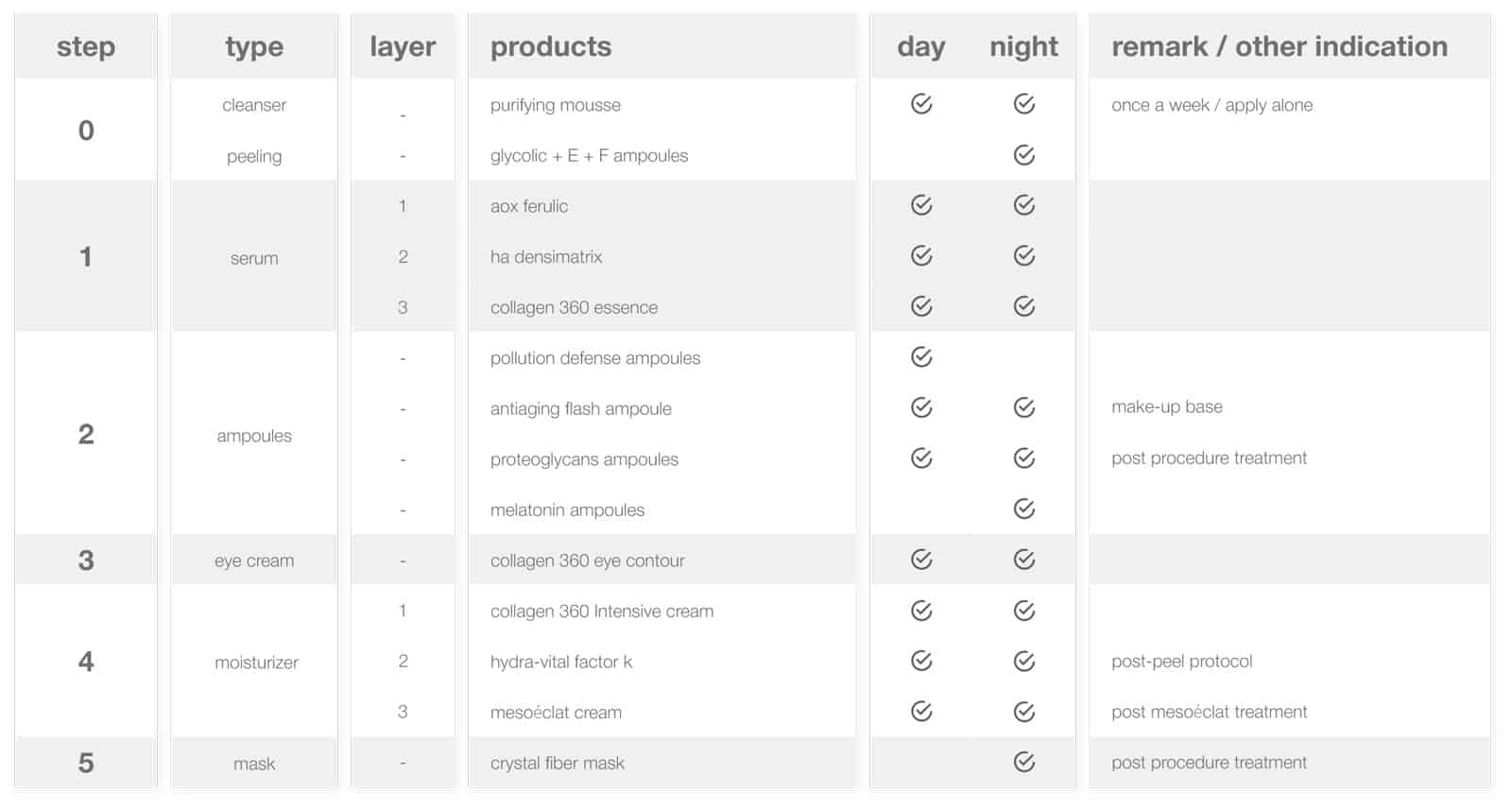1512x810 pixels.
Task: Click the "products" column header
Action: pos(550,46)
